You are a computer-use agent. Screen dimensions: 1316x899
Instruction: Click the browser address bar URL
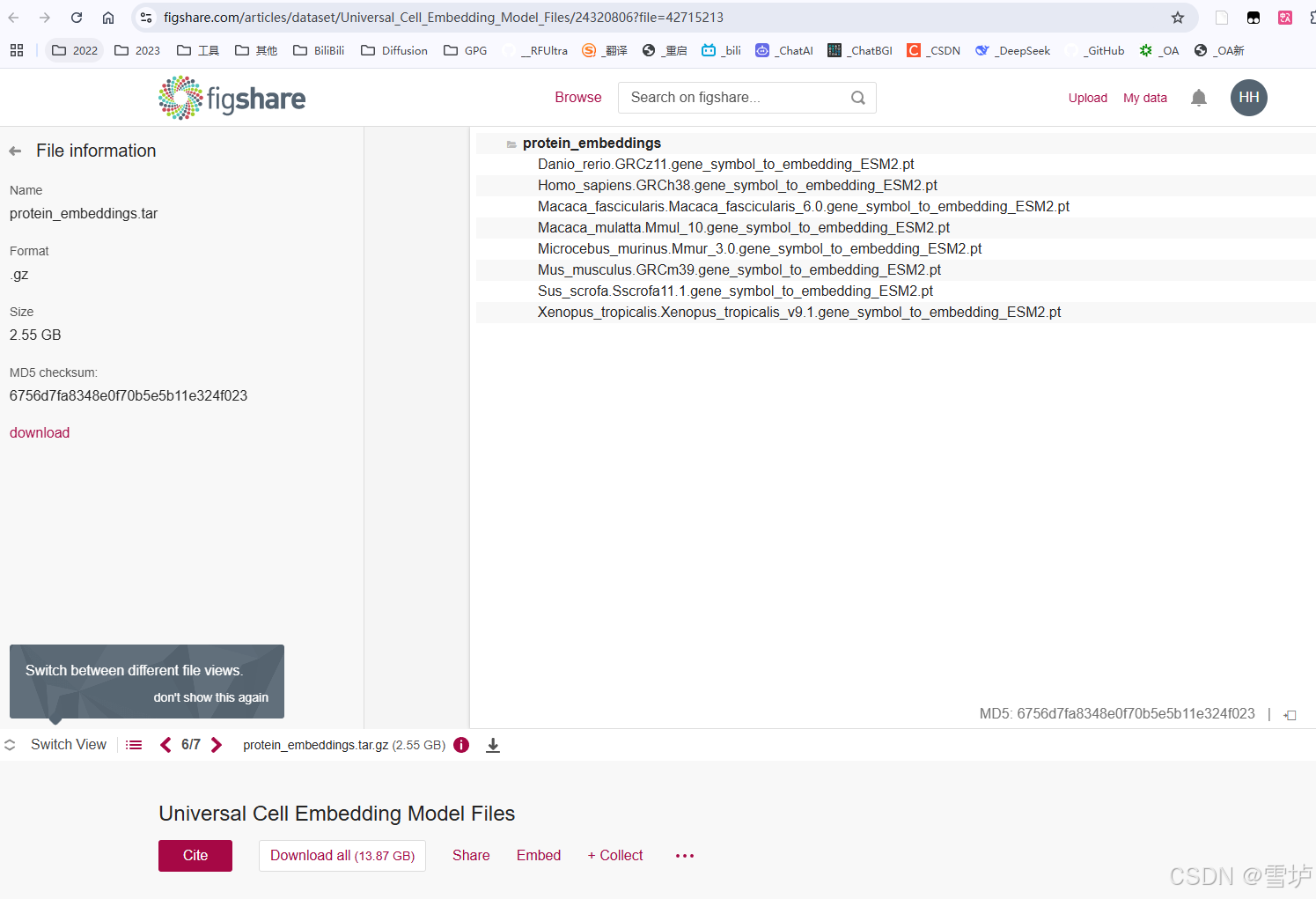pyautogui.click(x=444, y=18)
